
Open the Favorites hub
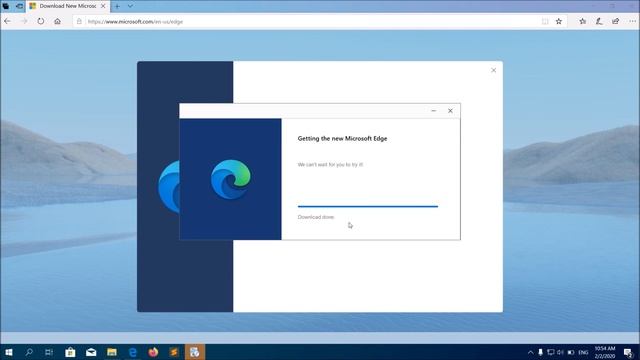coord(582,22)
